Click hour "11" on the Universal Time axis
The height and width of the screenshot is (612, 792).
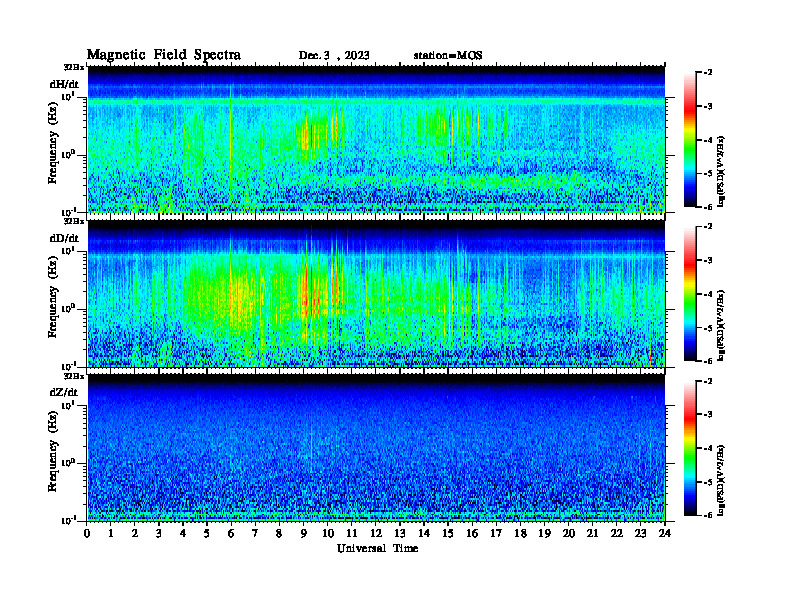[352, 534]
